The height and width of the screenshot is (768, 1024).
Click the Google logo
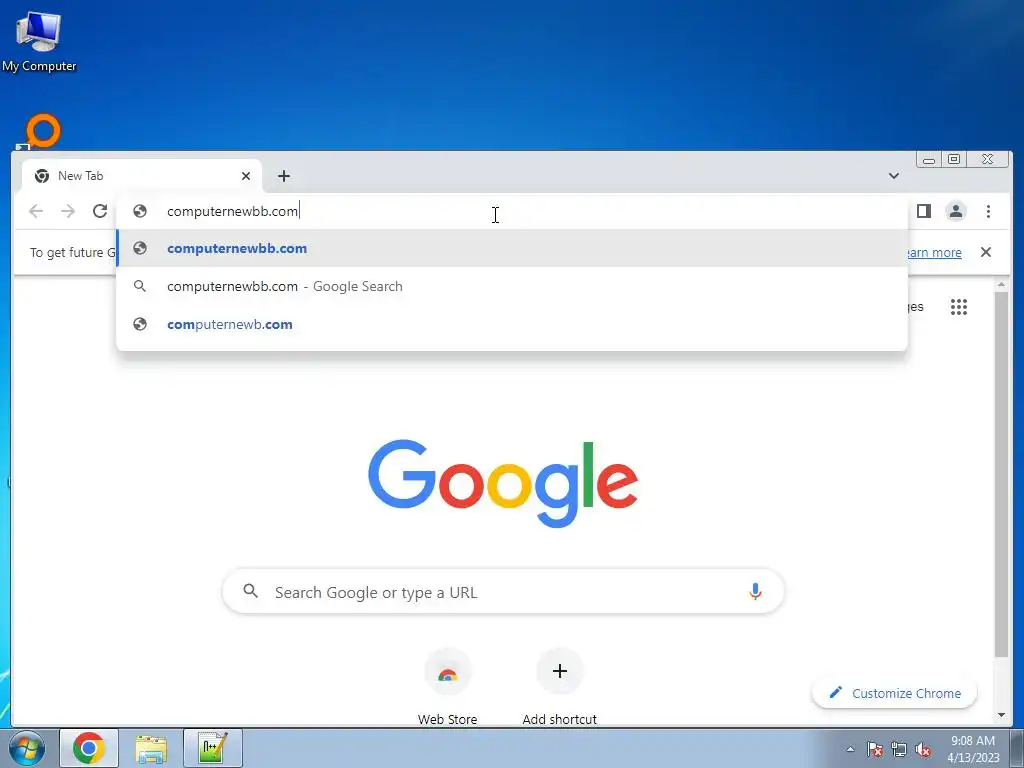pos(503,483)
